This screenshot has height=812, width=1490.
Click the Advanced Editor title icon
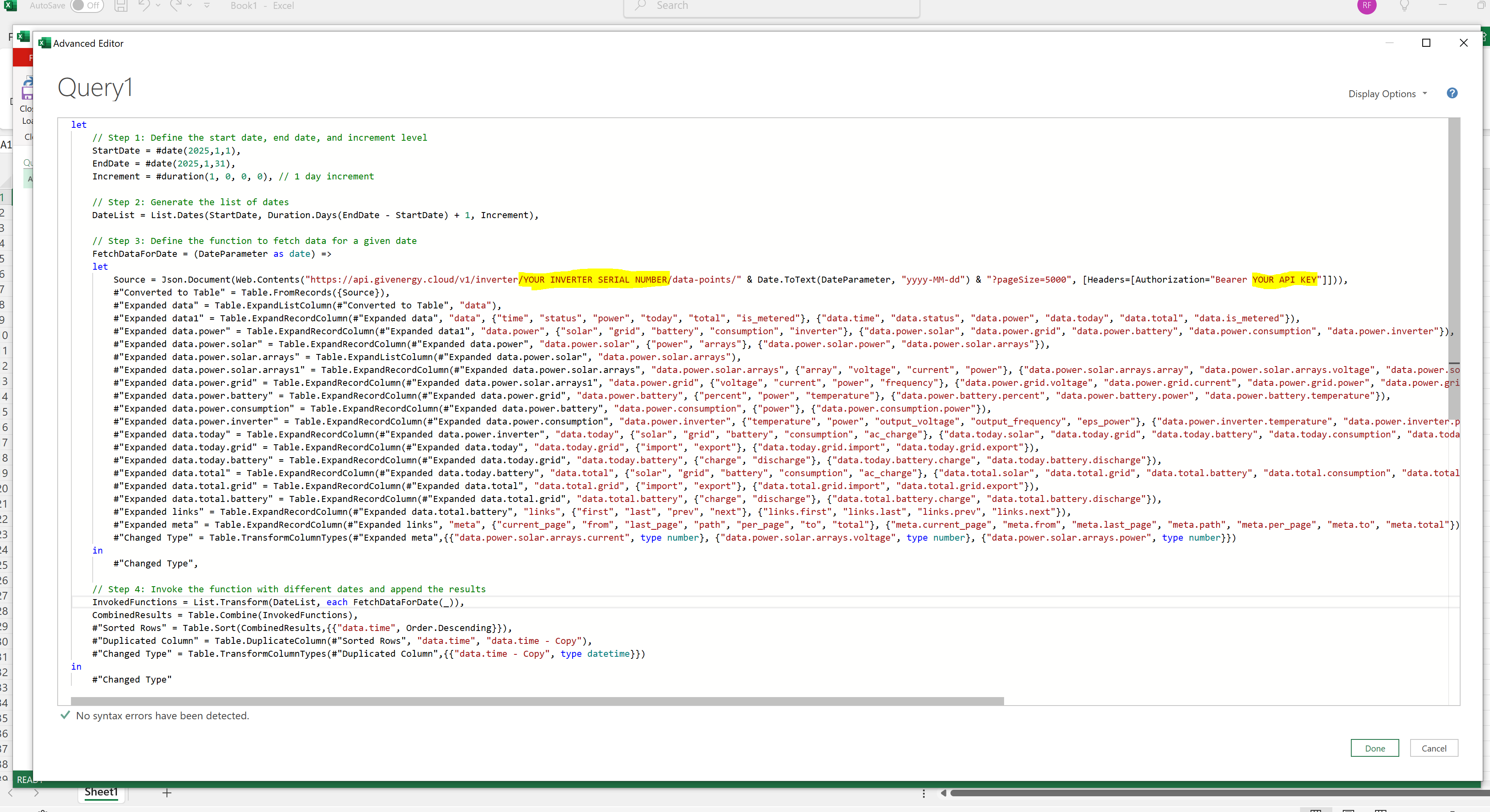[x=44, y=43]
